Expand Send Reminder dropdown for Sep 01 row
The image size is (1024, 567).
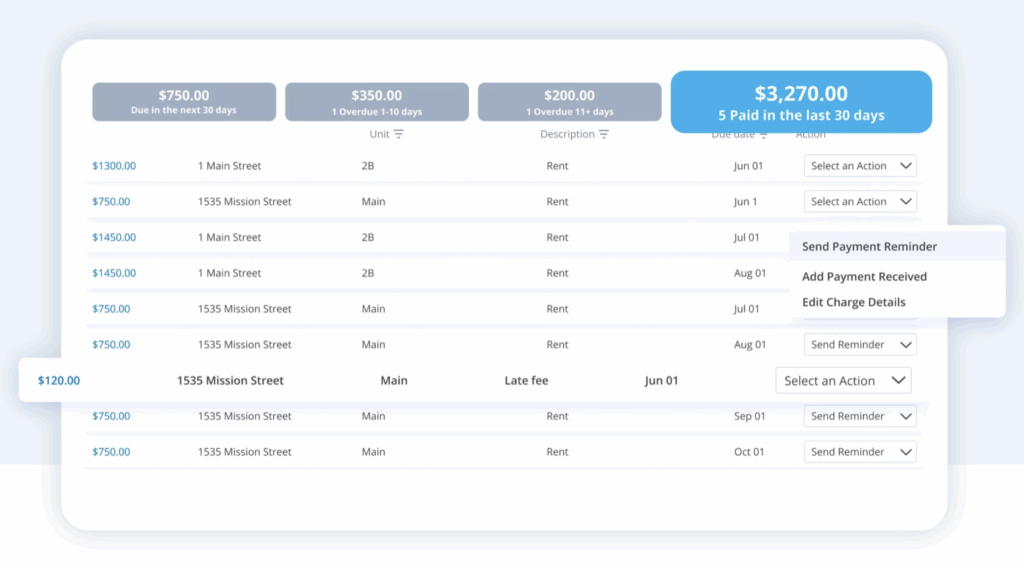tap(860, 416)
